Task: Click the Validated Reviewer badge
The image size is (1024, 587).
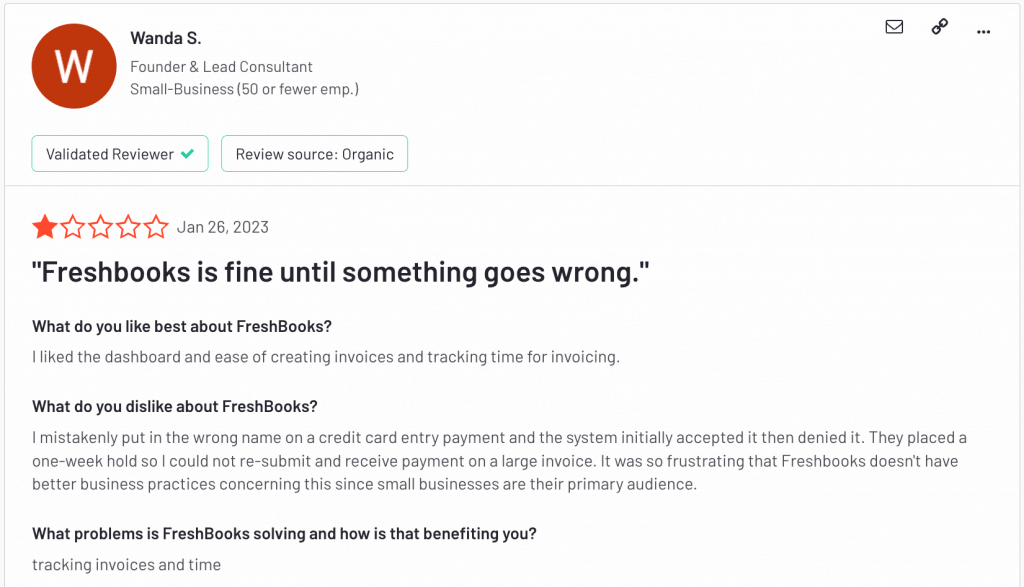Action: [x=120, y=153]
